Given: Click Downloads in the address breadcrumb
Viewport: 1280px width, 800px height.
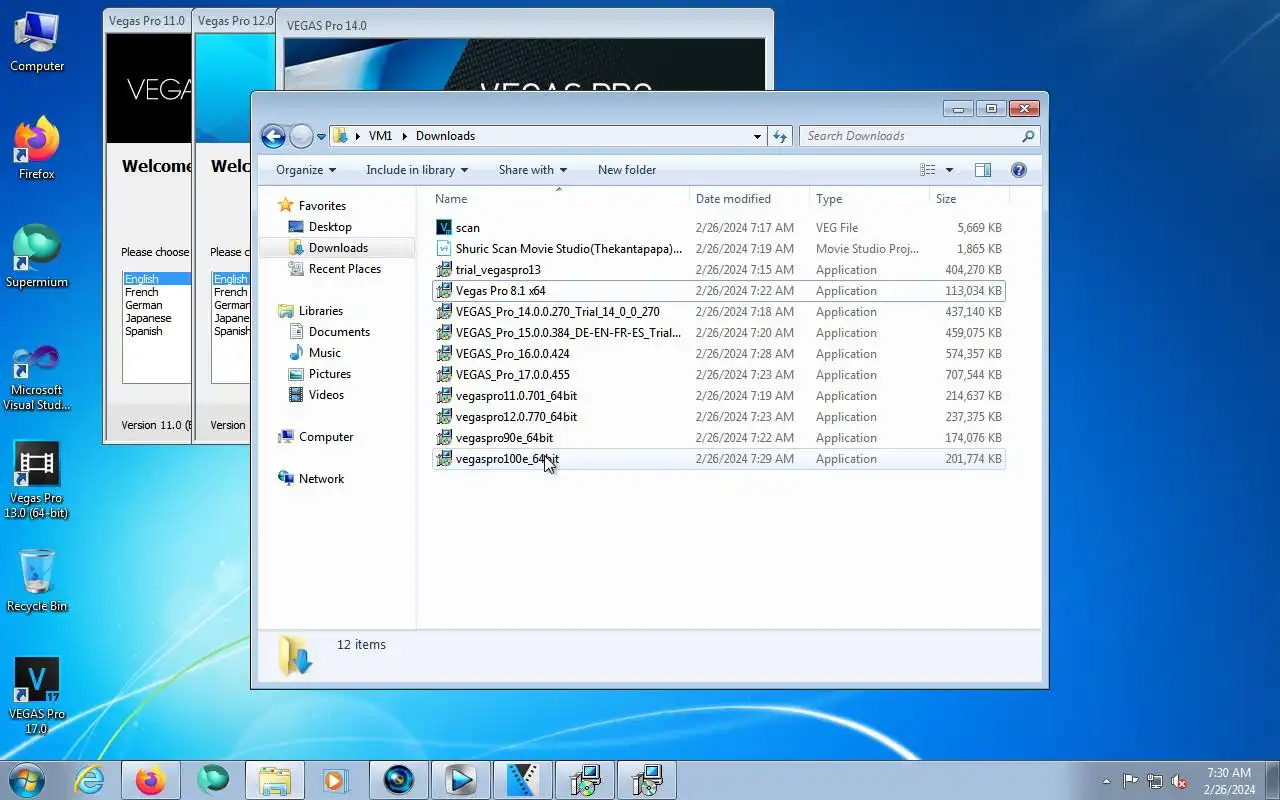Looking at the screenshot, I should (445, 136).
